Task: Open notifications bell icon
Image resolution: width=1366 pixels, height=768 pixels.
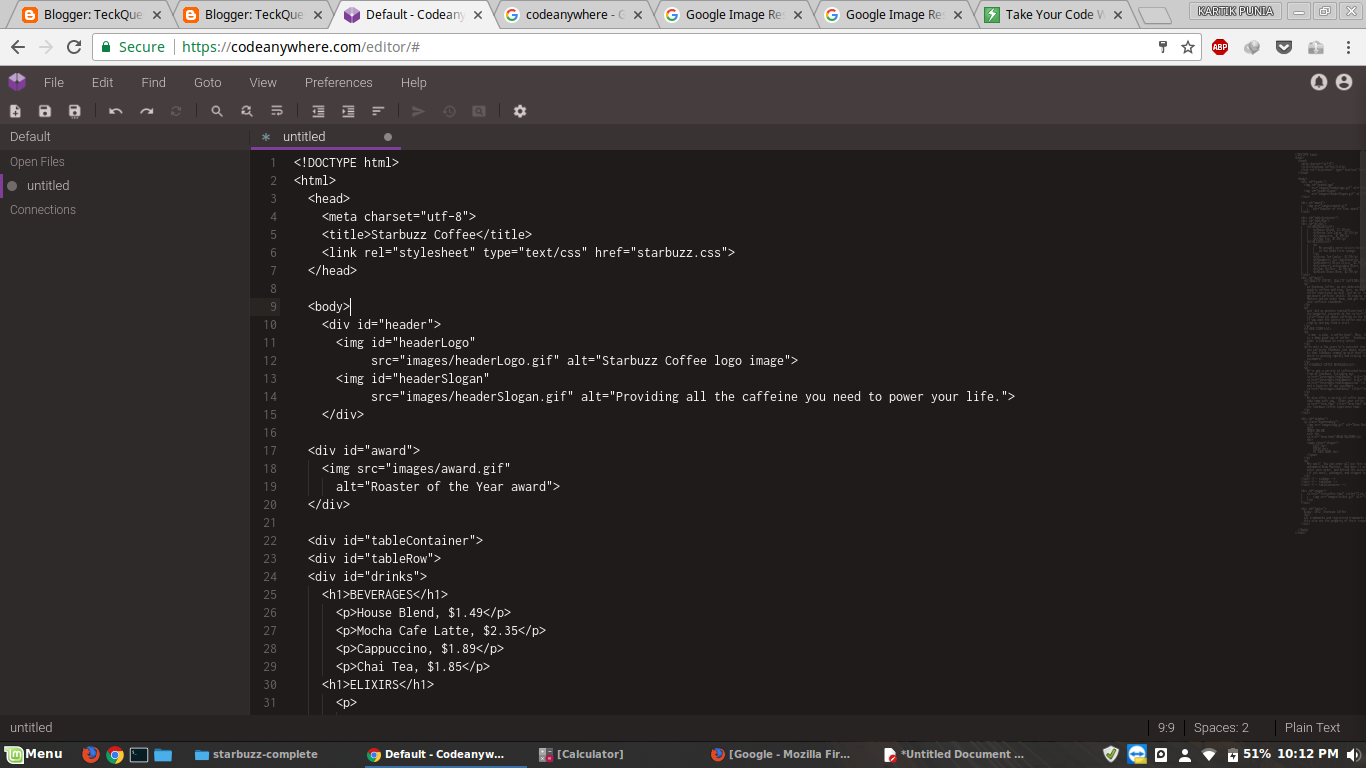Action: pos(1319,82)
